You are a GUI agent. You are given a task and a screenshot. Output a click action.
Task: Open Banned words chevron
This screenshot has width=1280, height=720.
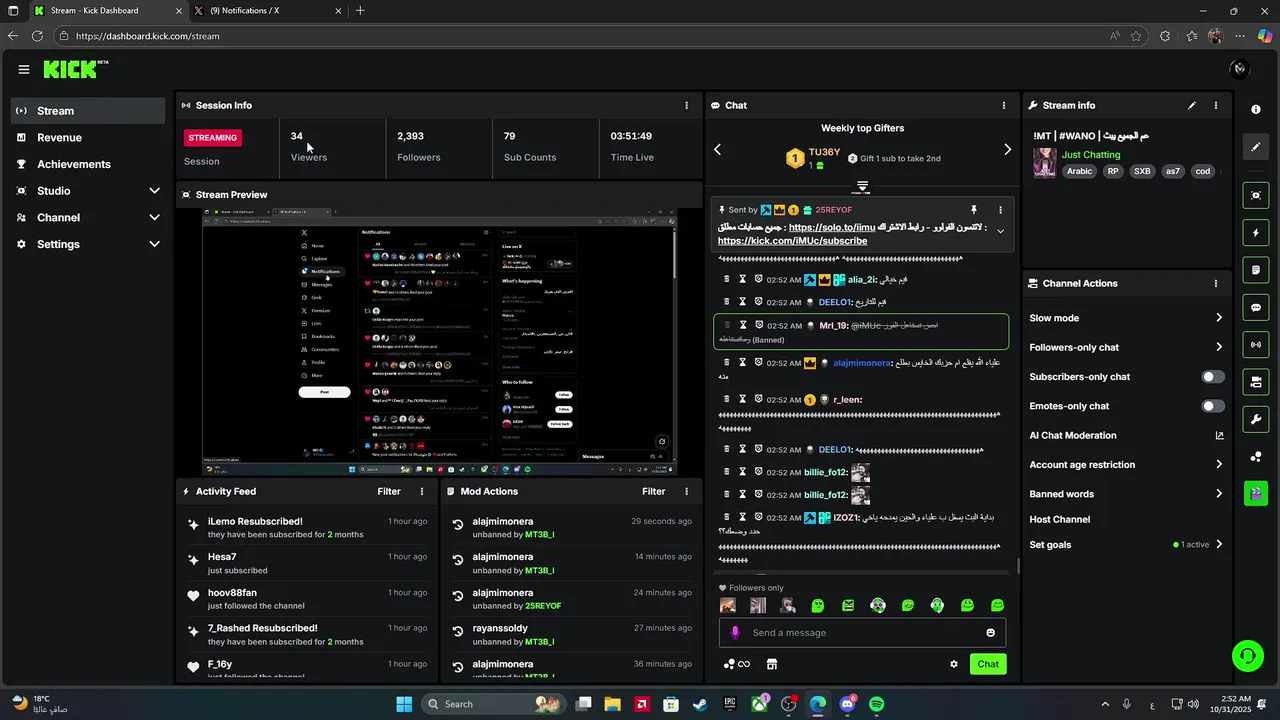1219,494
